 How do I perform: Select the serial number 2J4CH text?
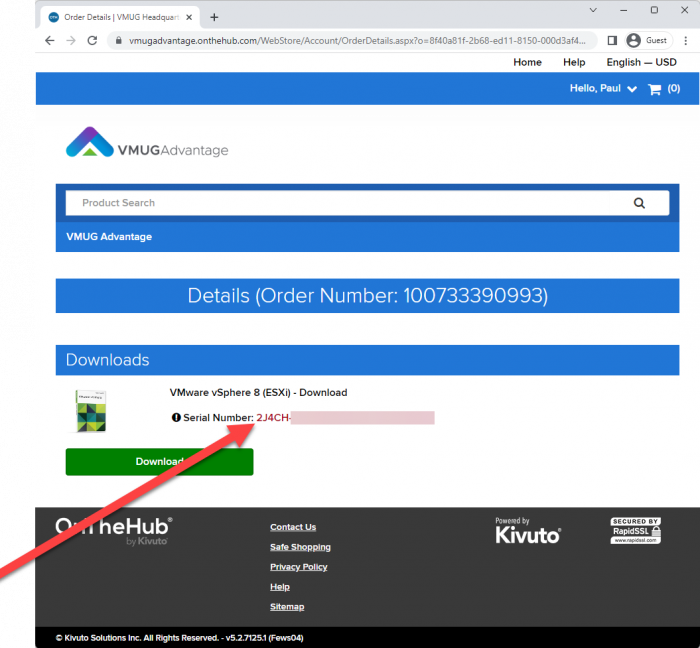(x=273, y=418)
